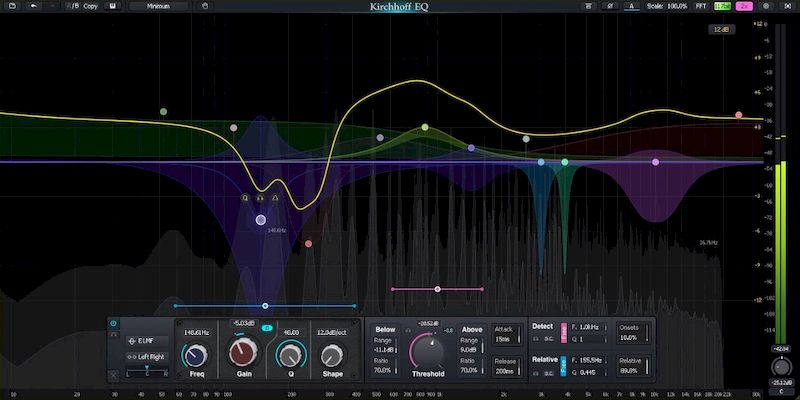800x400 pixels.
Task: Click the Shape knob
Action: [x=332, y=355]
